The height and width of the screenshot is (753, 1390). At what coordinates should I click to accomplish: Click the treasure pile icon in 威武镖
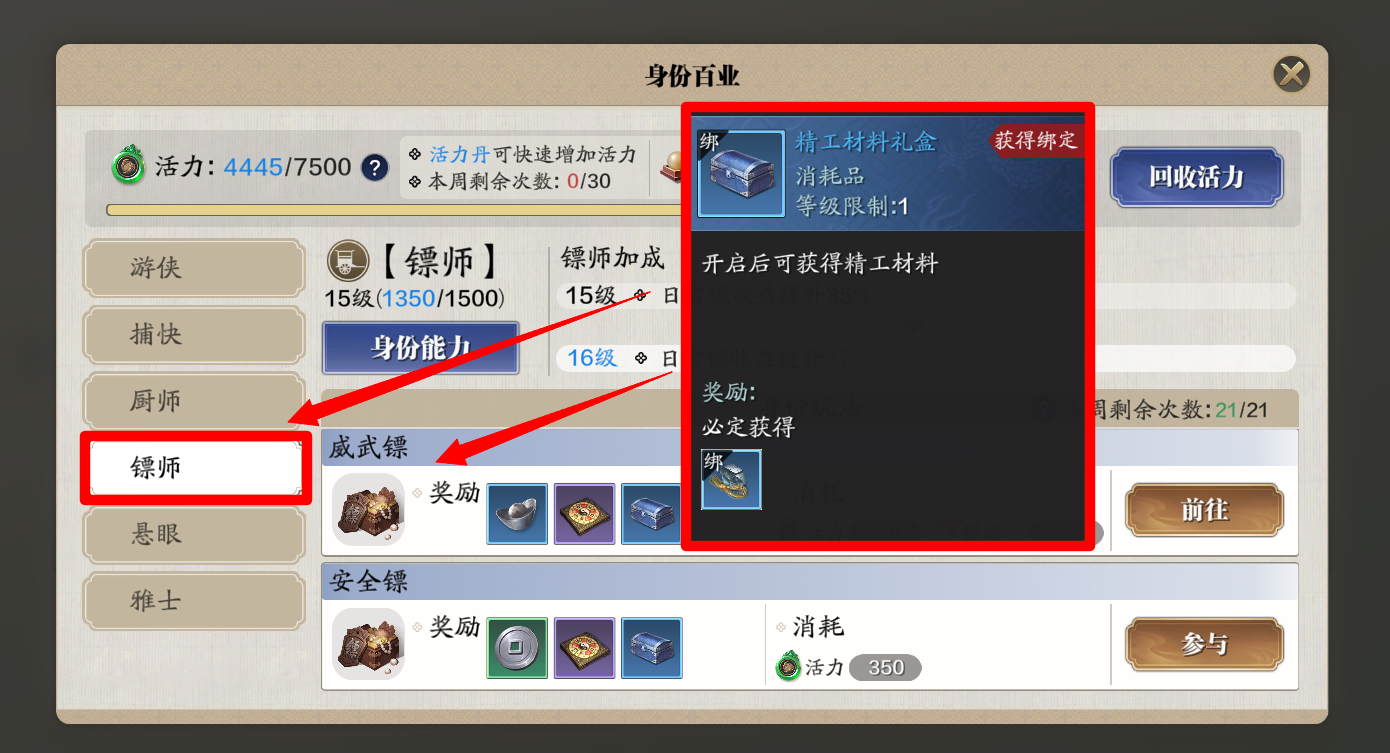click(x=368, y=510)
